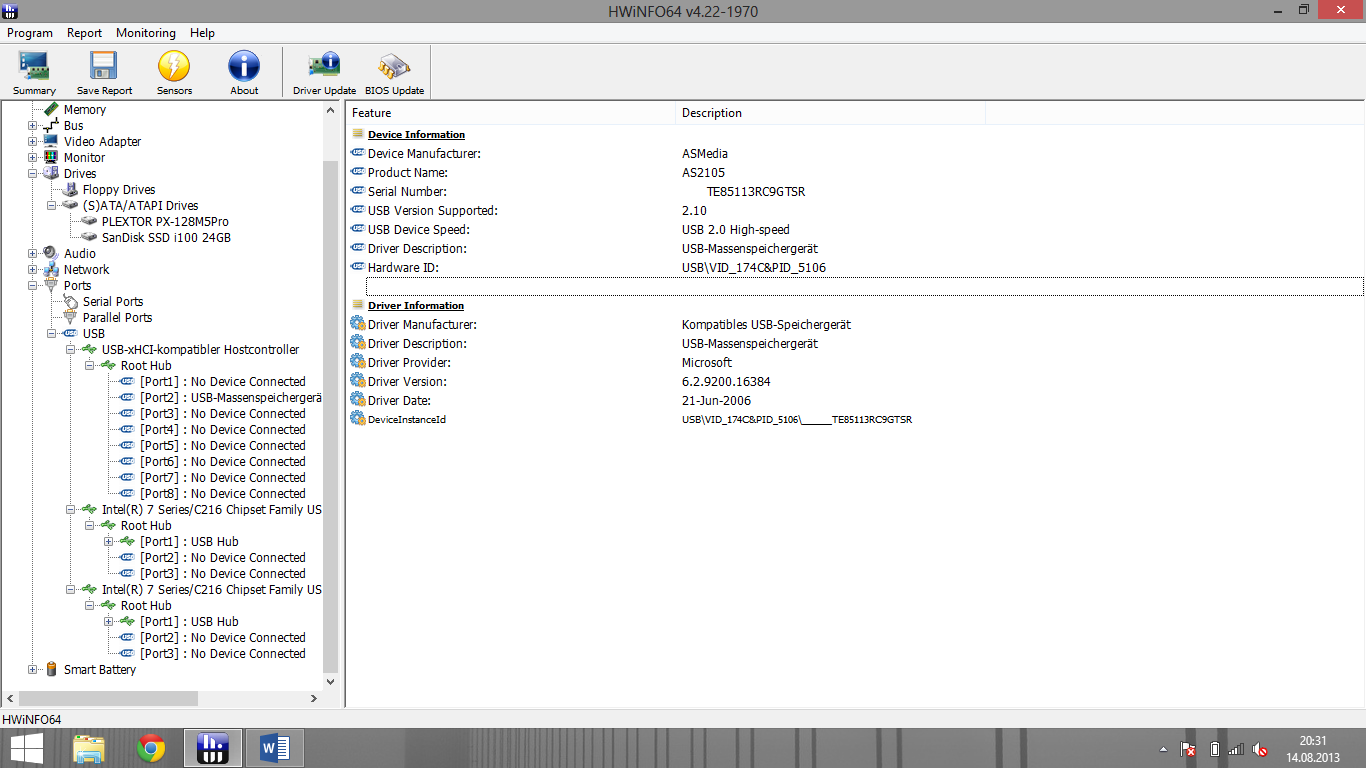Viewport: 1366px width, 768px height.
Task: Select the Bus tree node
Action: coord(73,126)
